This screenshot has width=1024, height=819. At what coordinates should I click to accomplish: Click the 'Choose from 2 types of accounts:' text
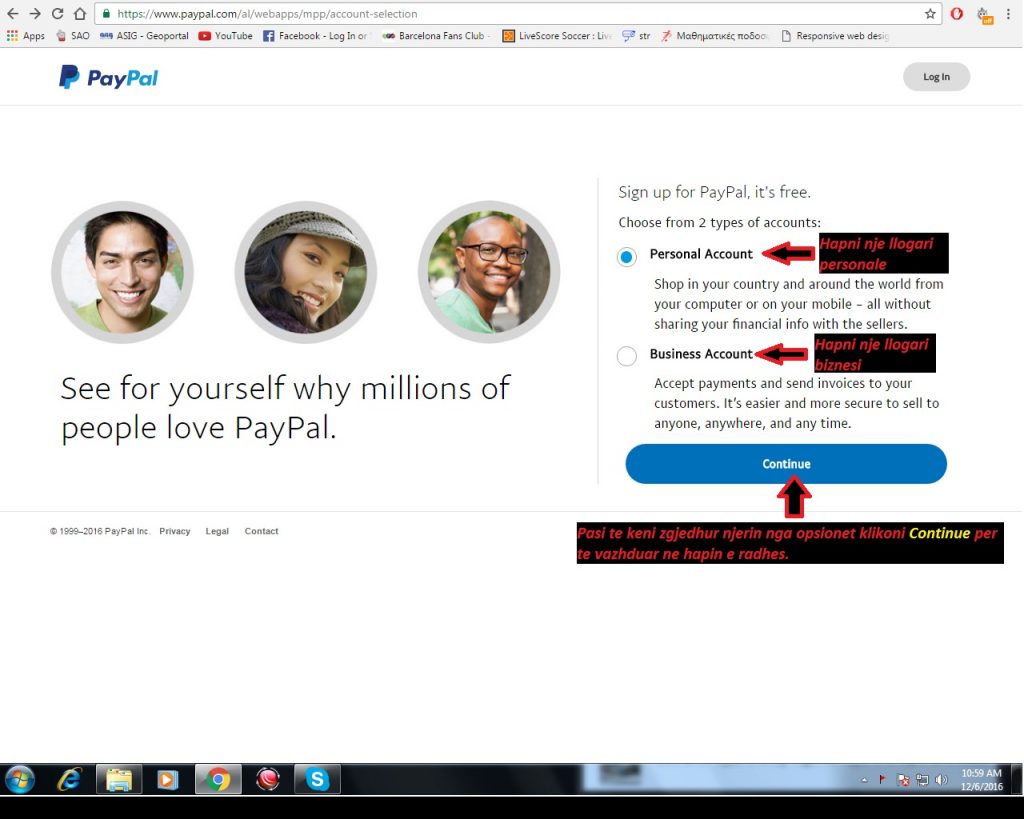719,222
